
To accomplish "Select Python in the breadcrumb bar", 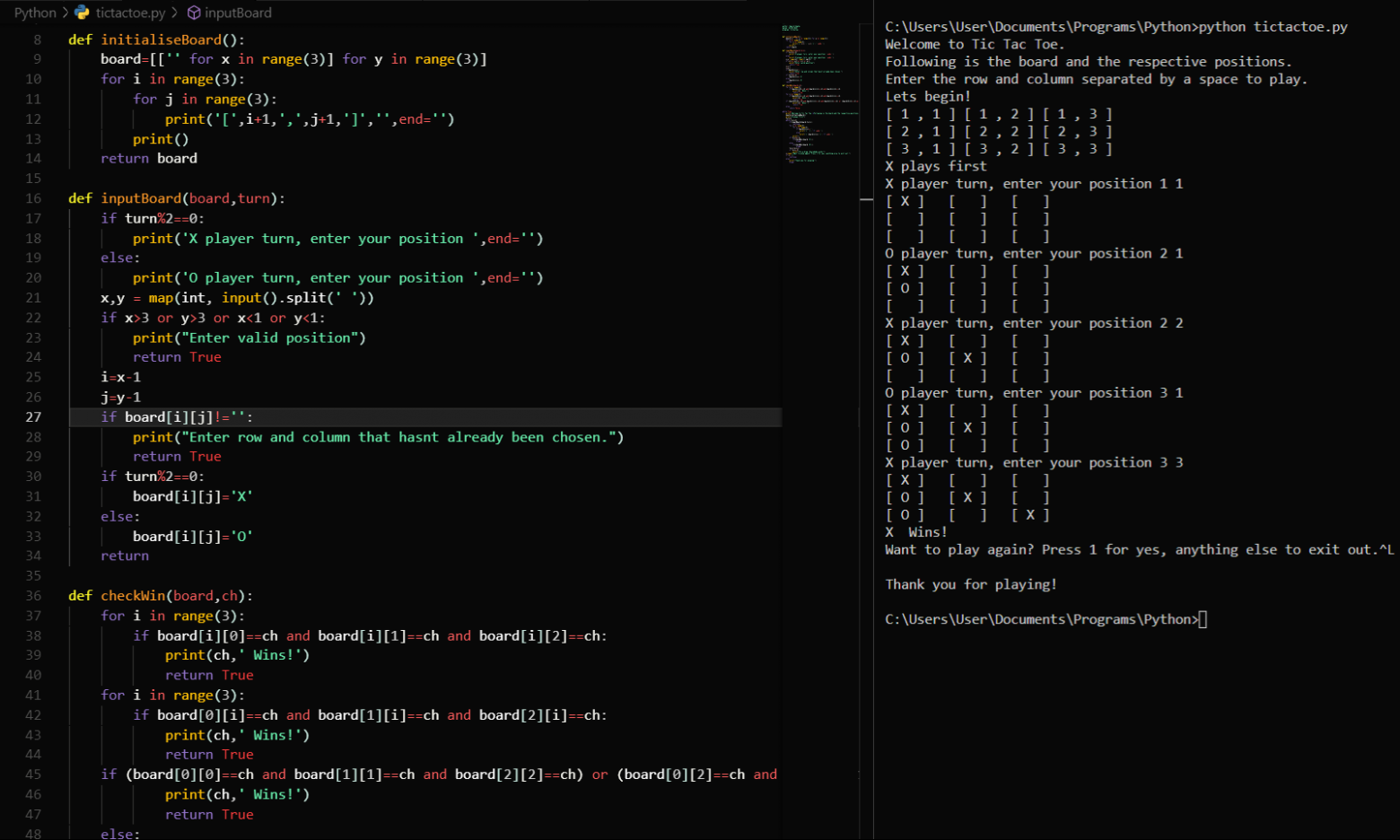I will [34, 13].
